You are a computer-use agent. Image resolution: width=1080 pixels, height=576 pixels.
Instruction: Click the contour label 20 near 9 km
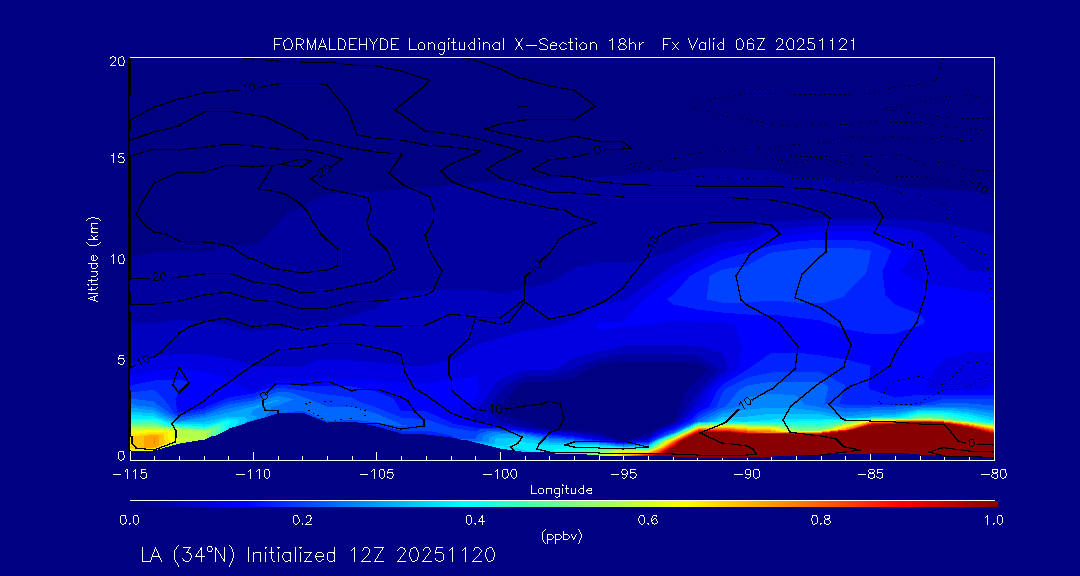(x=157, y=277)
